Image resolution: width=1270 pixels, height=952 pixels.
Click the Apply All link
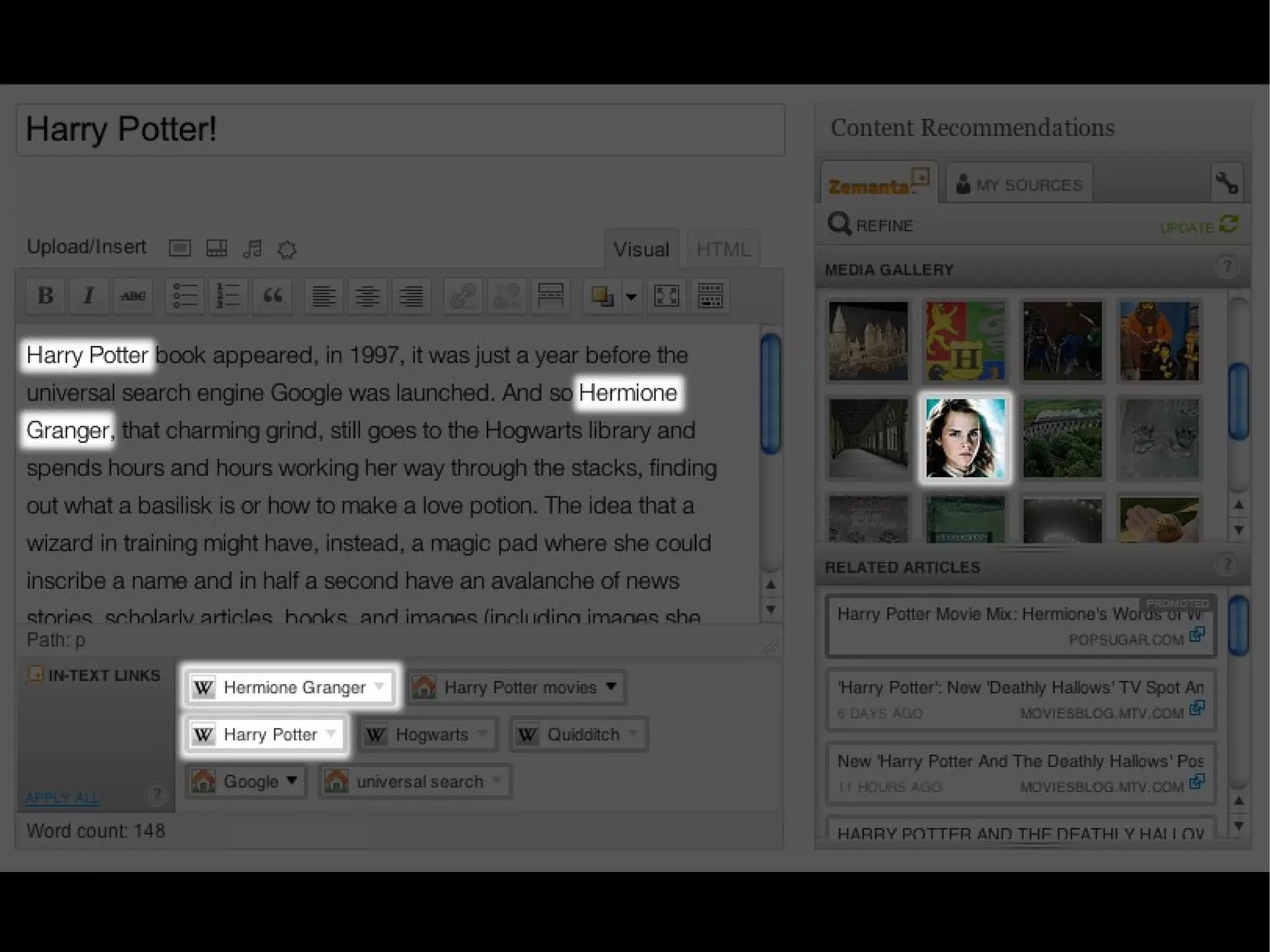pos(62,798)
